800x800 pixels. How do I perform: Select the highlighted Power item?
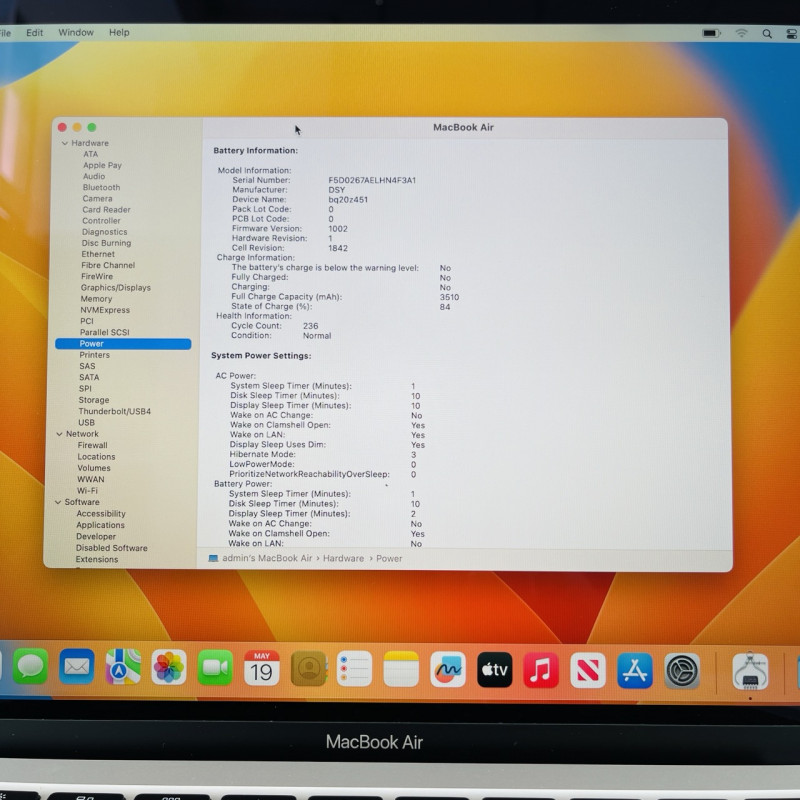(x=123, y=344)
